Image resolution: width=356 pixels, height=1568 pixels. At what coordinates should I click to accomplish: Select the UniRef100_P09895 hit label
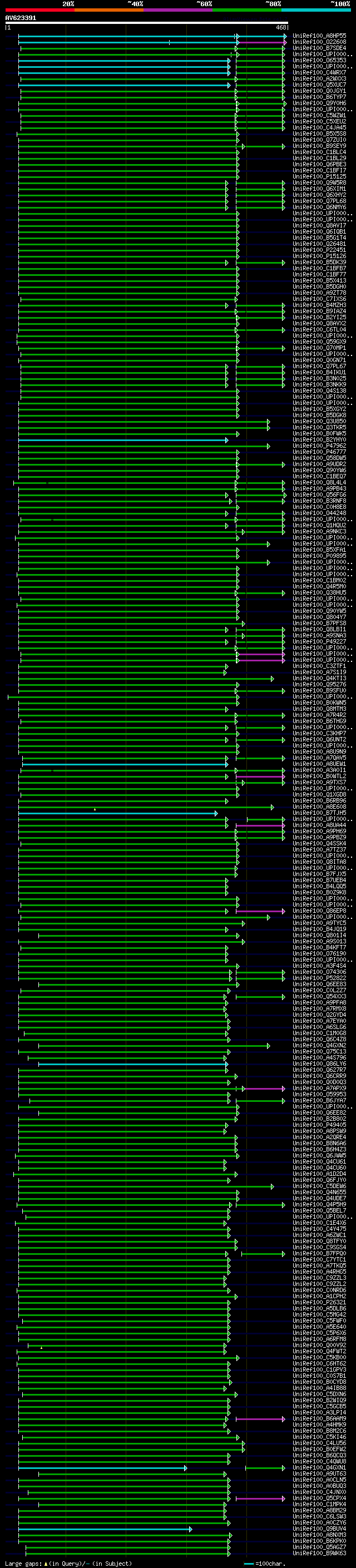click(x=319, y=556)
